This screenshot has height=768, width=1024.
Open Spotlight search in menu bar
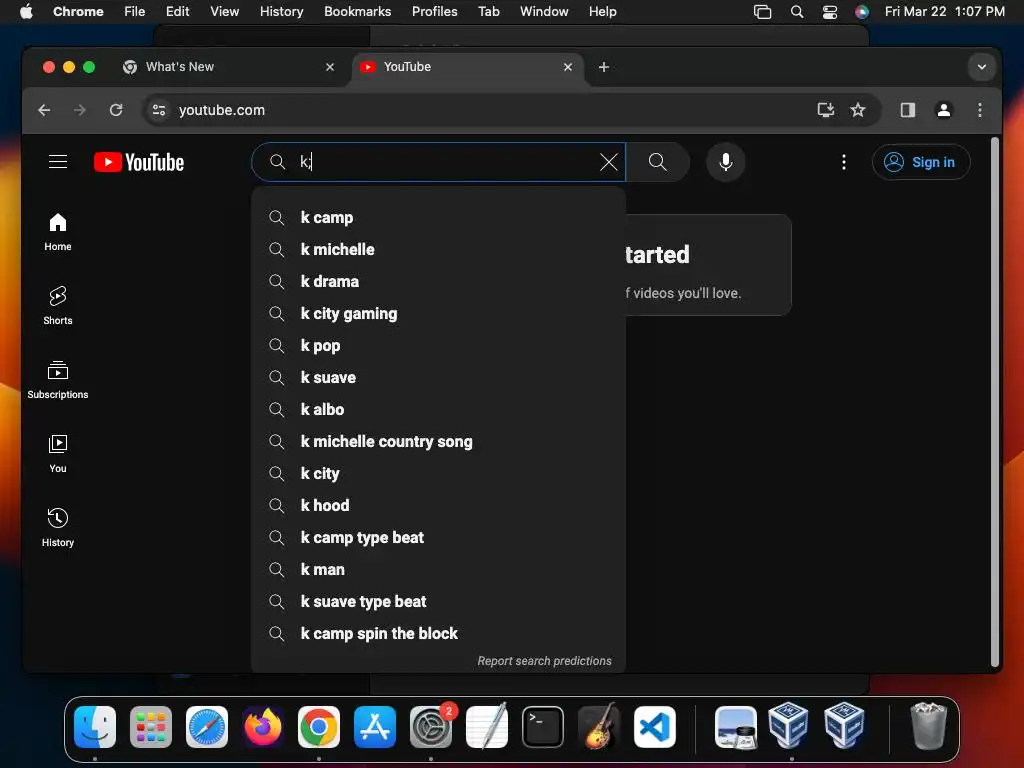pos(797,11)
